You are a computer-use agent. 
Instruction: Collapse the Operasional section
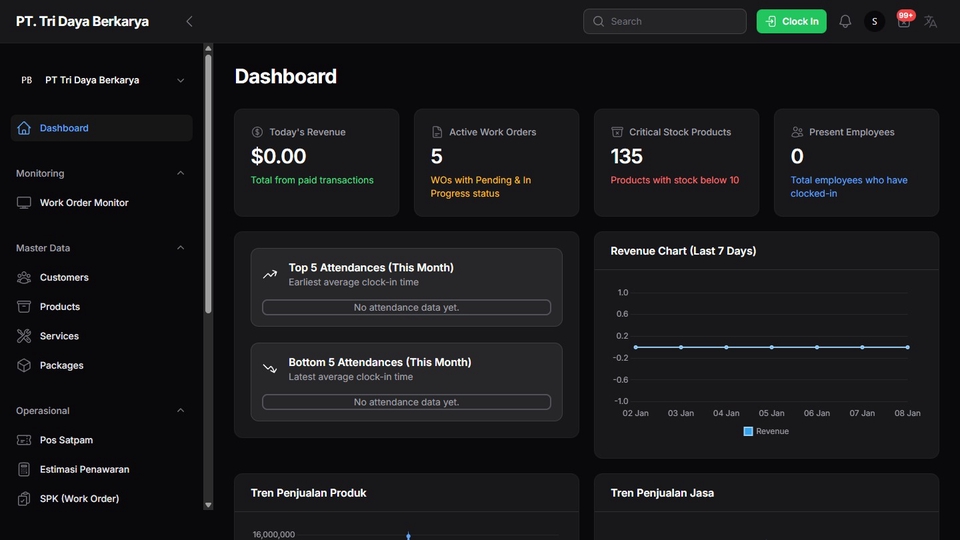point(180,411)
